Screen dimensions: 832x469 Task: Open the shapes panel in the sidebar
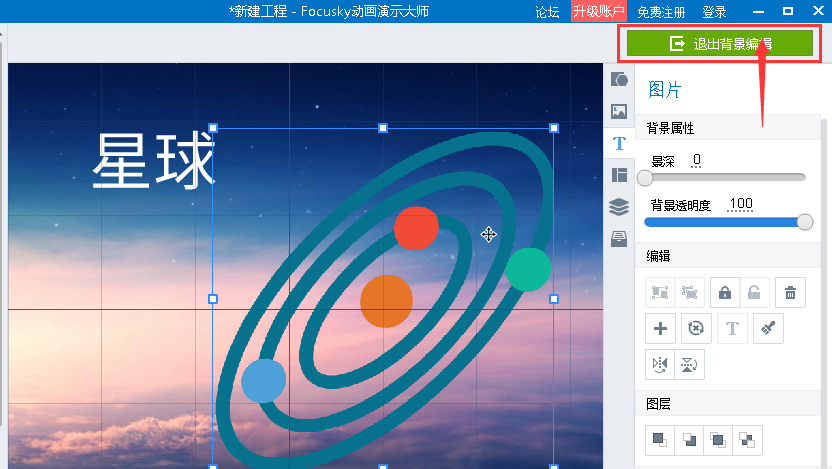point(619,80)
